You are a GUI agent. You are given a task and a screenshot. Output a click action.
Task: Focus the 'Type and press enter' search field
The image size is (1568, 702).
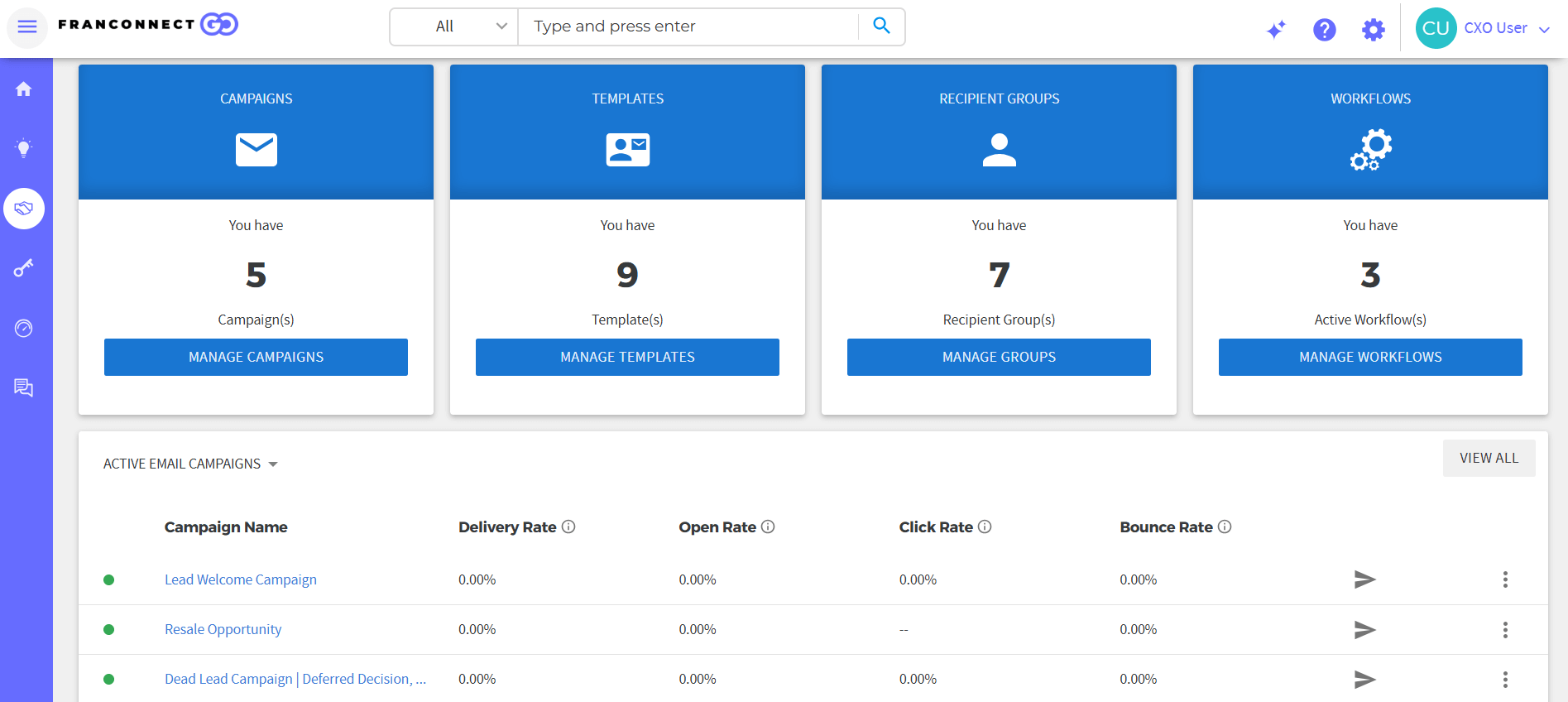(x=688, y=26)
